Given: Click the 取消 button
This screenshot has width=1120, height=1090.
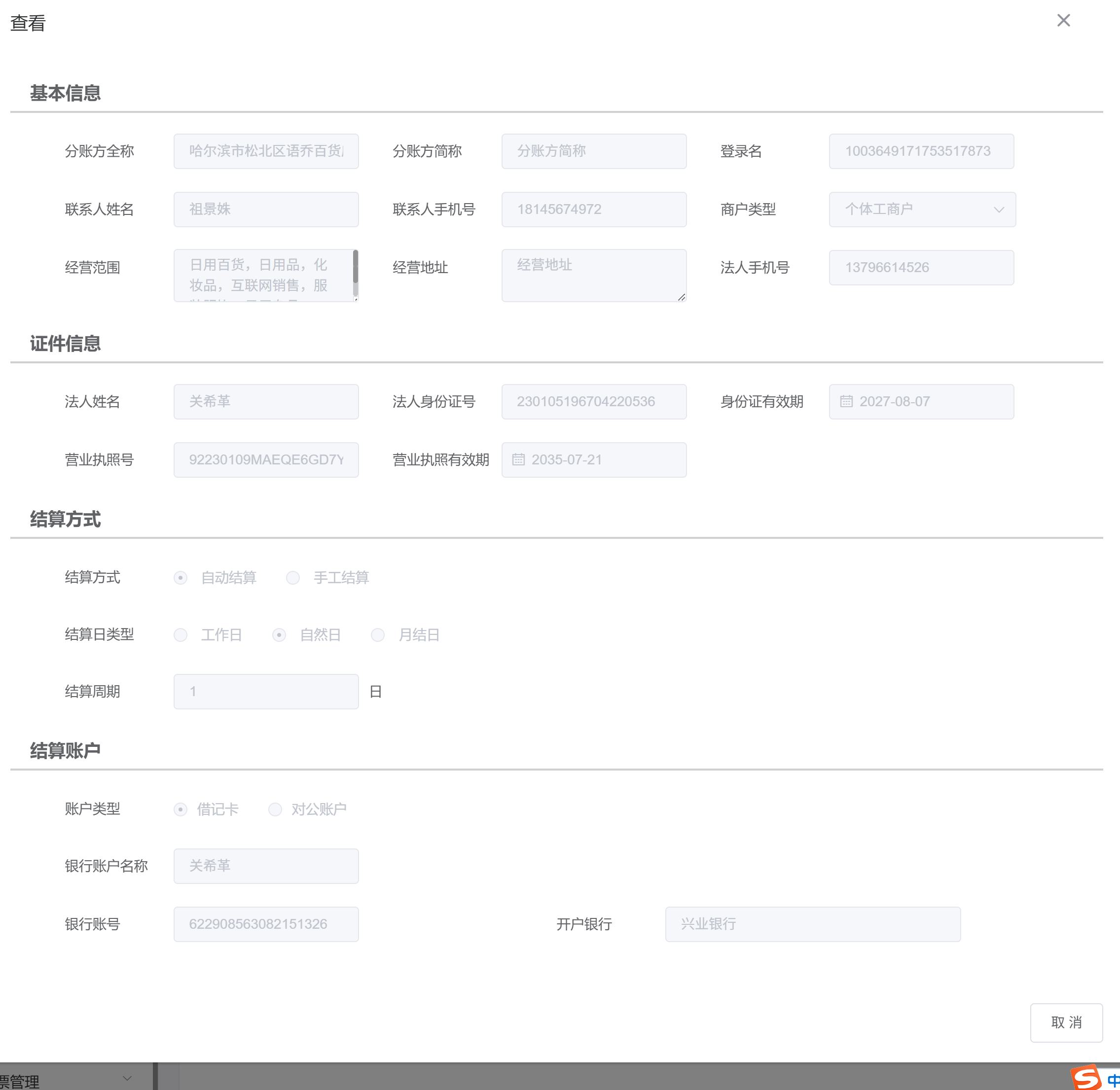Looking at the screenshot, I should [1066, 1022].
